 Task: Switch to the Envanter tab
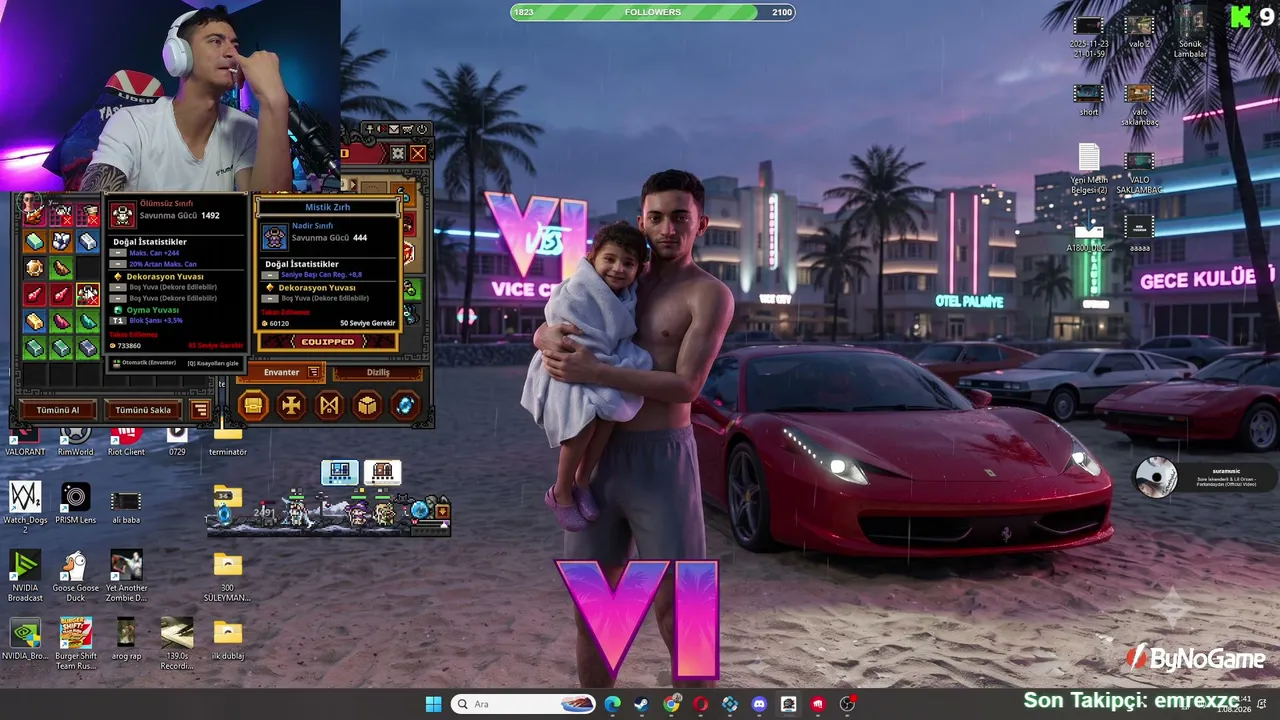[282, 373]
